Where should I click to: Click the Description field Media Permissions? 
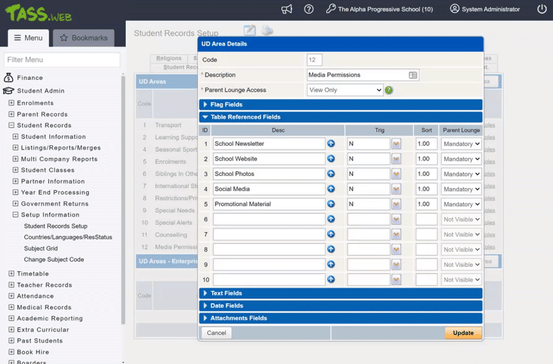coord(363,75)
